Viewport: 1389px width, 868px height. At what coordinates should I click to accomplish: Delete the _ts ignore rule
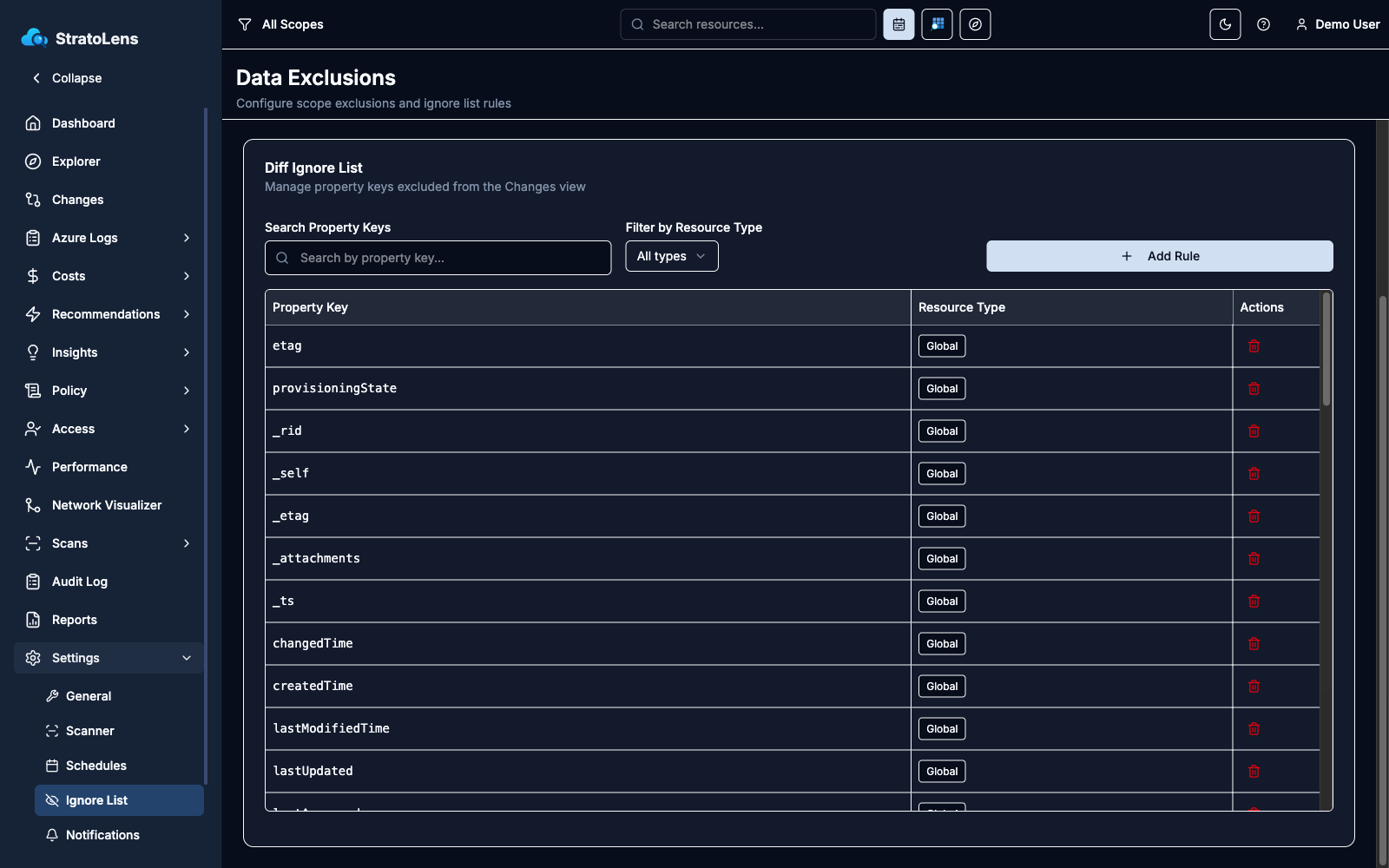1254,602
